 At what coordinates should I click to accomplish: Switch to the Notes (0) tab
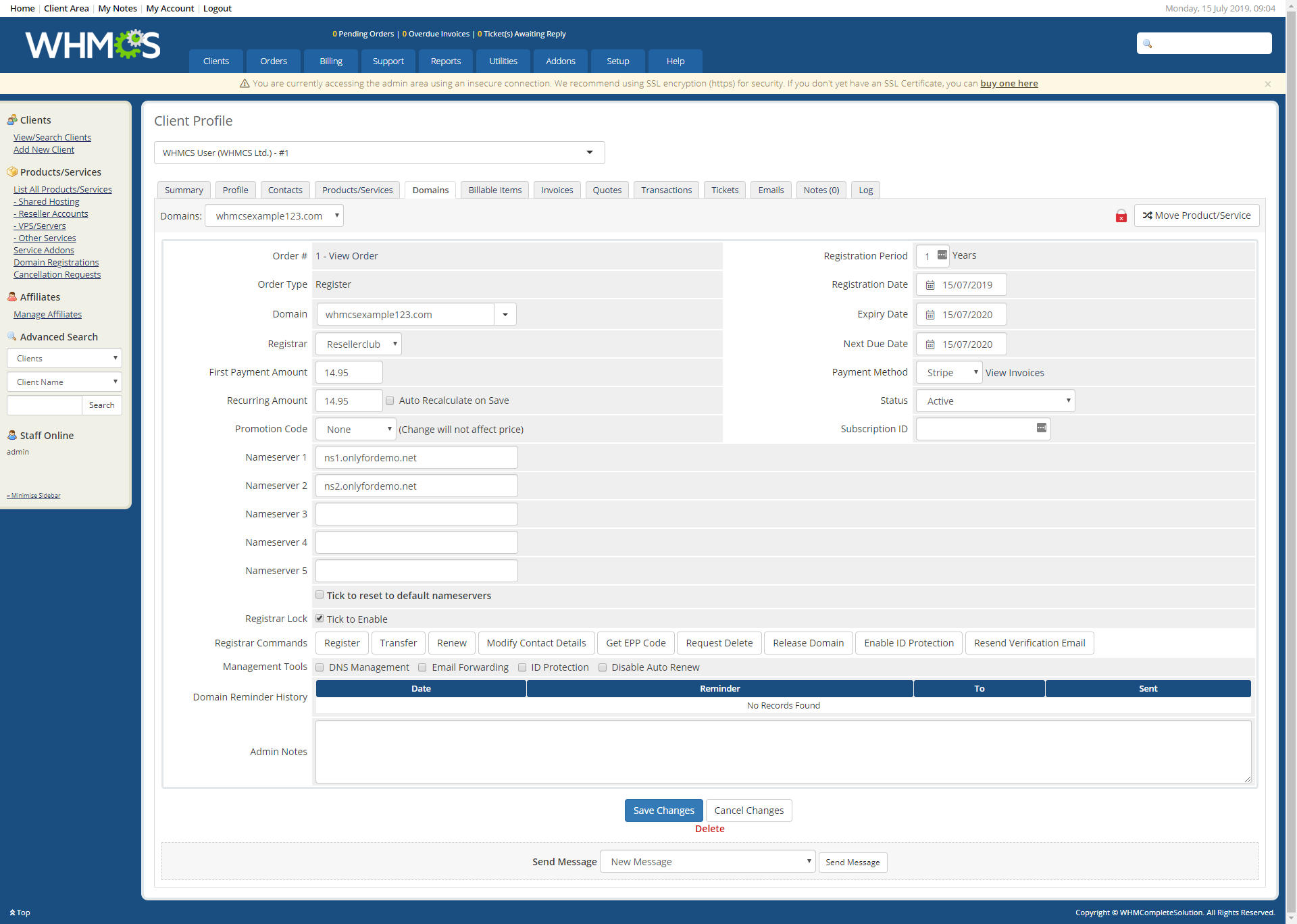tap(821, 190)
